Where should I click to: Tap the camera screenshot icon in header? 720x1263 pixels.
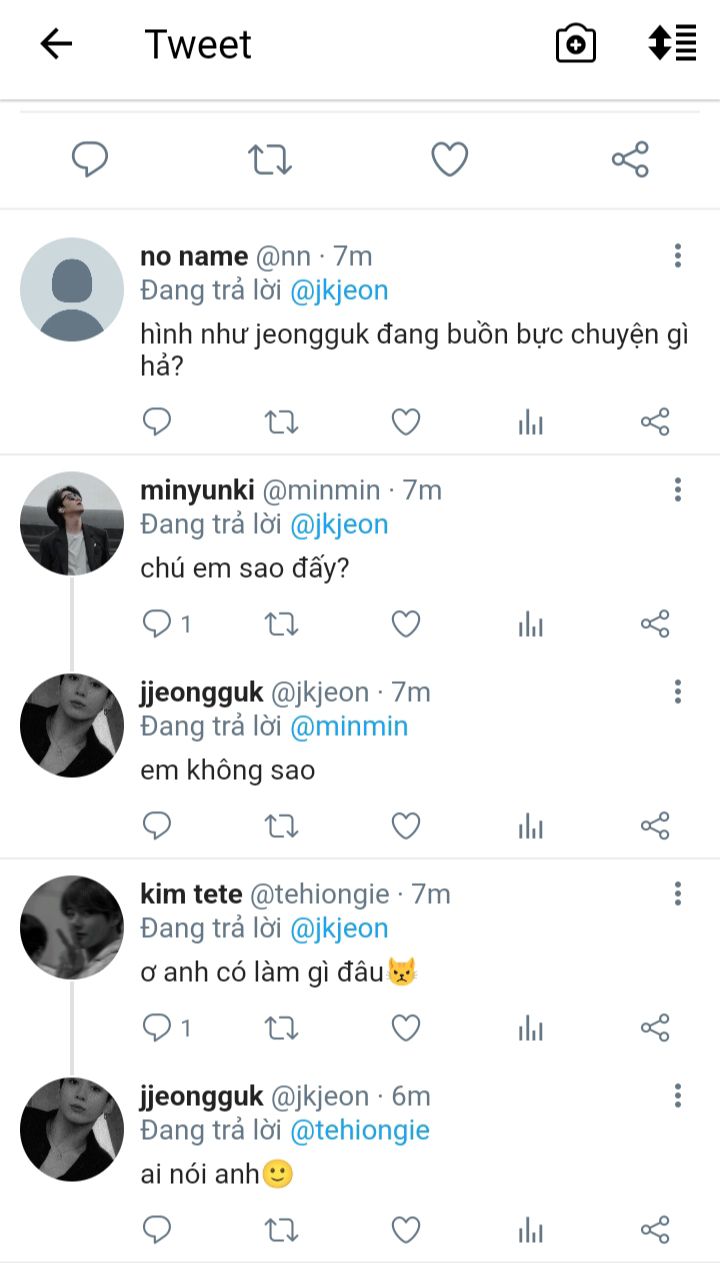click(x=576, y=44)
